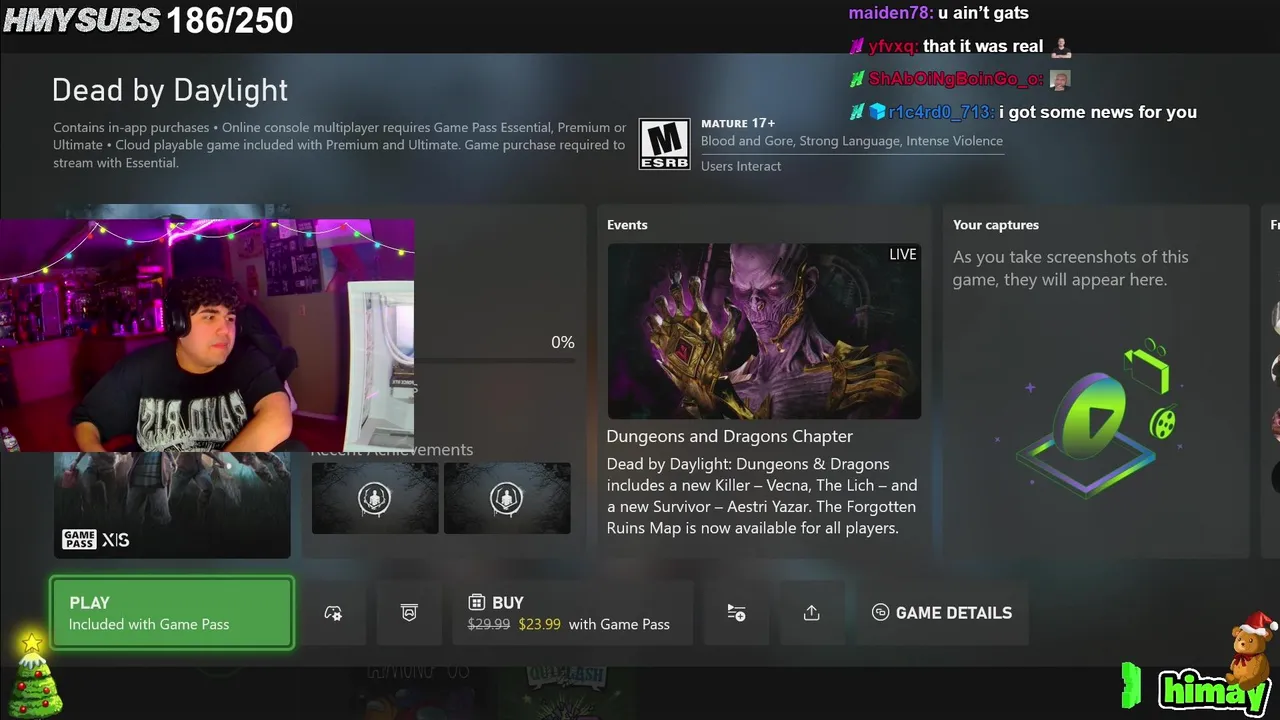Click the Dead by Daylight title

click(170, 90)
